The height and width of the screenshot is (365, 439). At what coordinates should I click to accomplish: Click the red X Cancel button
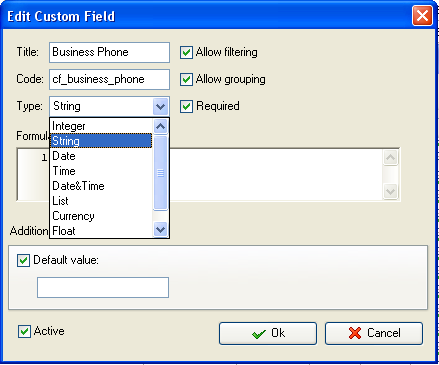coord(374,333)
